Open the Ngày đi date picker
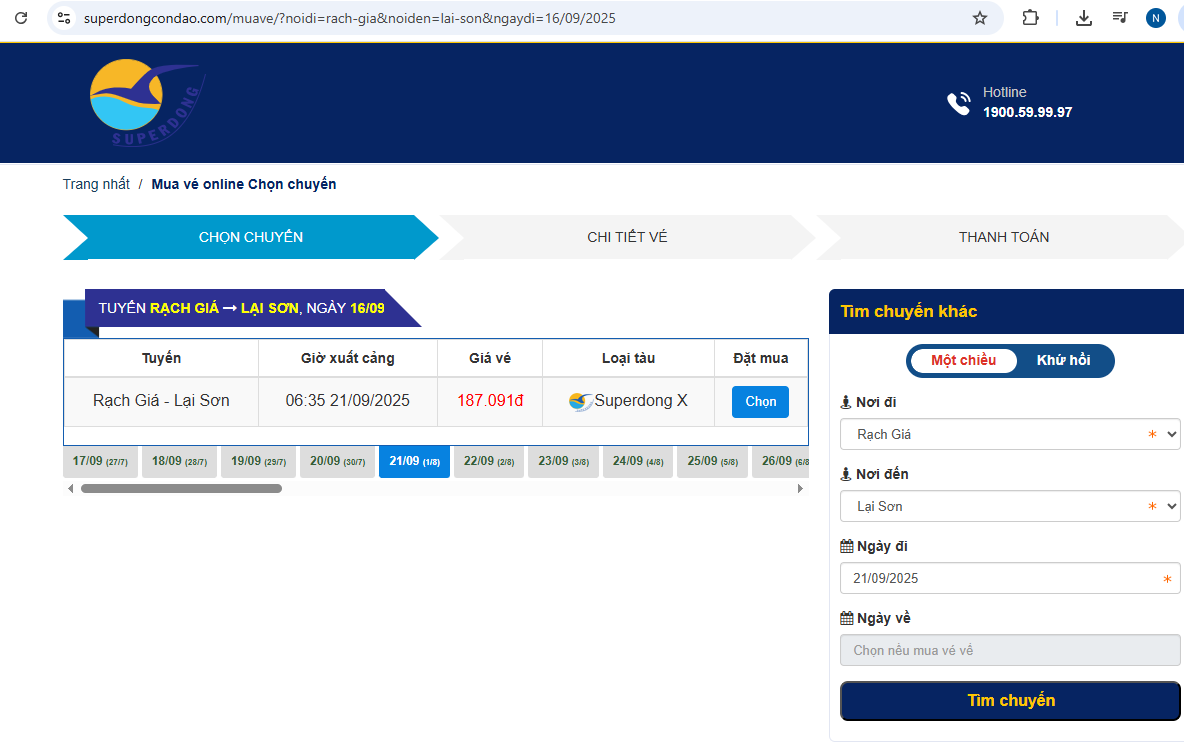Image resolution: width=1184 pixels, height=752 pixels. (x=1010, y=579)
